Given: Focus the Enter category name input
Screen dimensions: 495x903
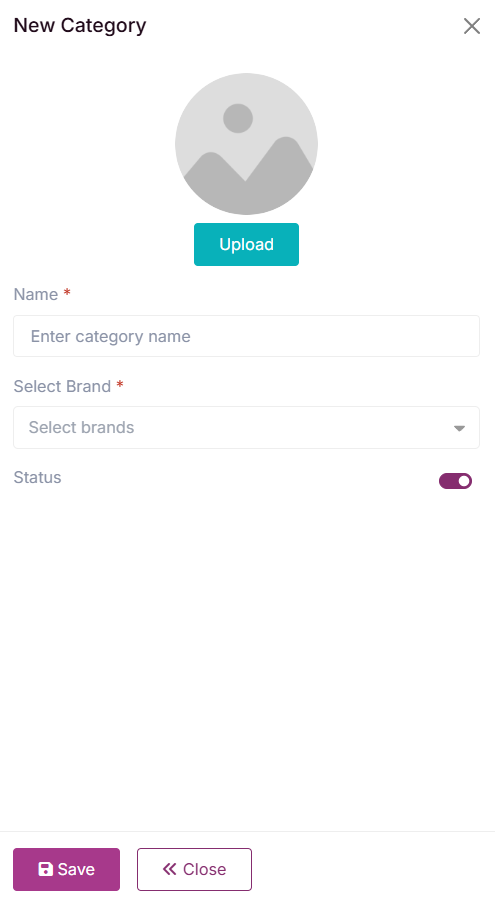Looking at the screenshot, I should point(246,336).
